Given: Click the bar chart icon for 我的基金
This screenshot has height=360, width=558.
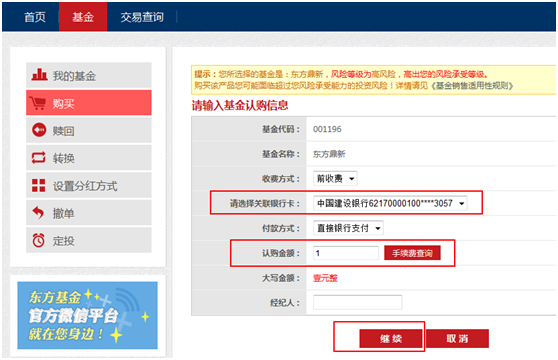Looking at the screenshot, I should pyautogui.click(x=39, y=75).
